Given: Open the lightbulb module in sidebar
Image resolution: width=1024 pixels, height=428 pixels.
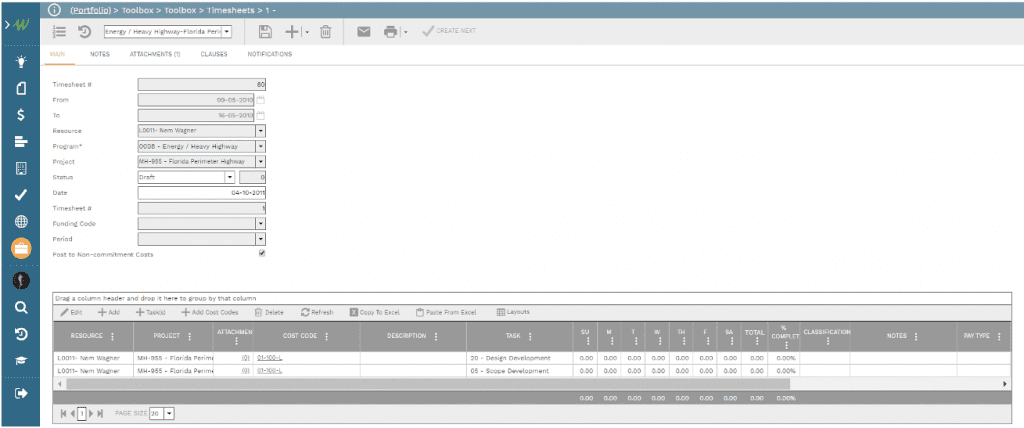Looking at the screenshot, I should 21,62.
